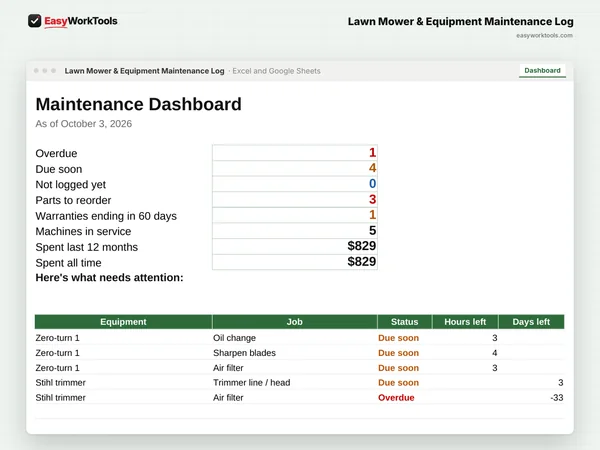Click the EasyWorkTools checkmark logo icon

tap(34, 21)
